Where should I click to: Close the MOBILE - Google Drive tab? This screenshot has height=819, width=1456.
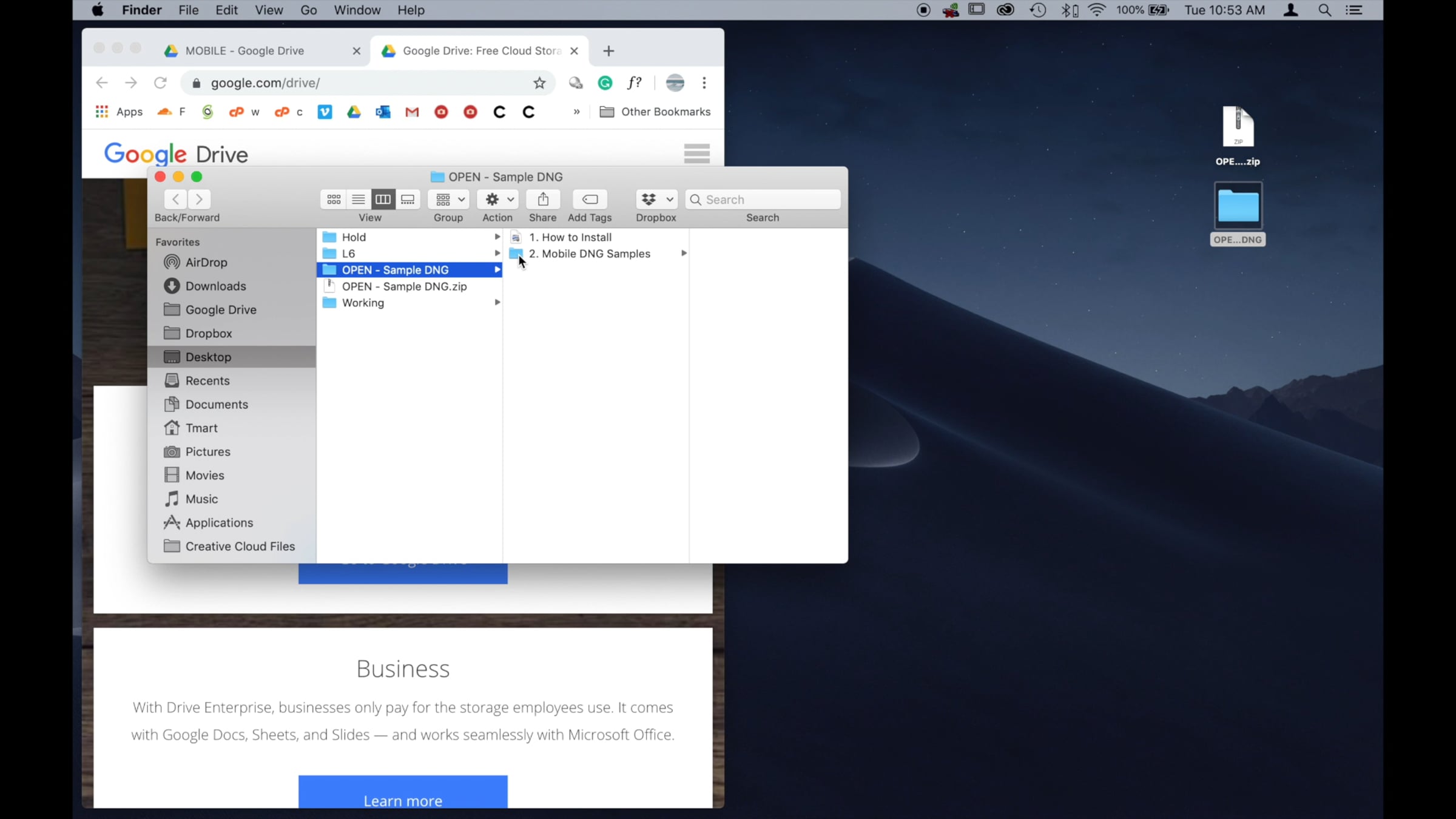click(357, 51)
